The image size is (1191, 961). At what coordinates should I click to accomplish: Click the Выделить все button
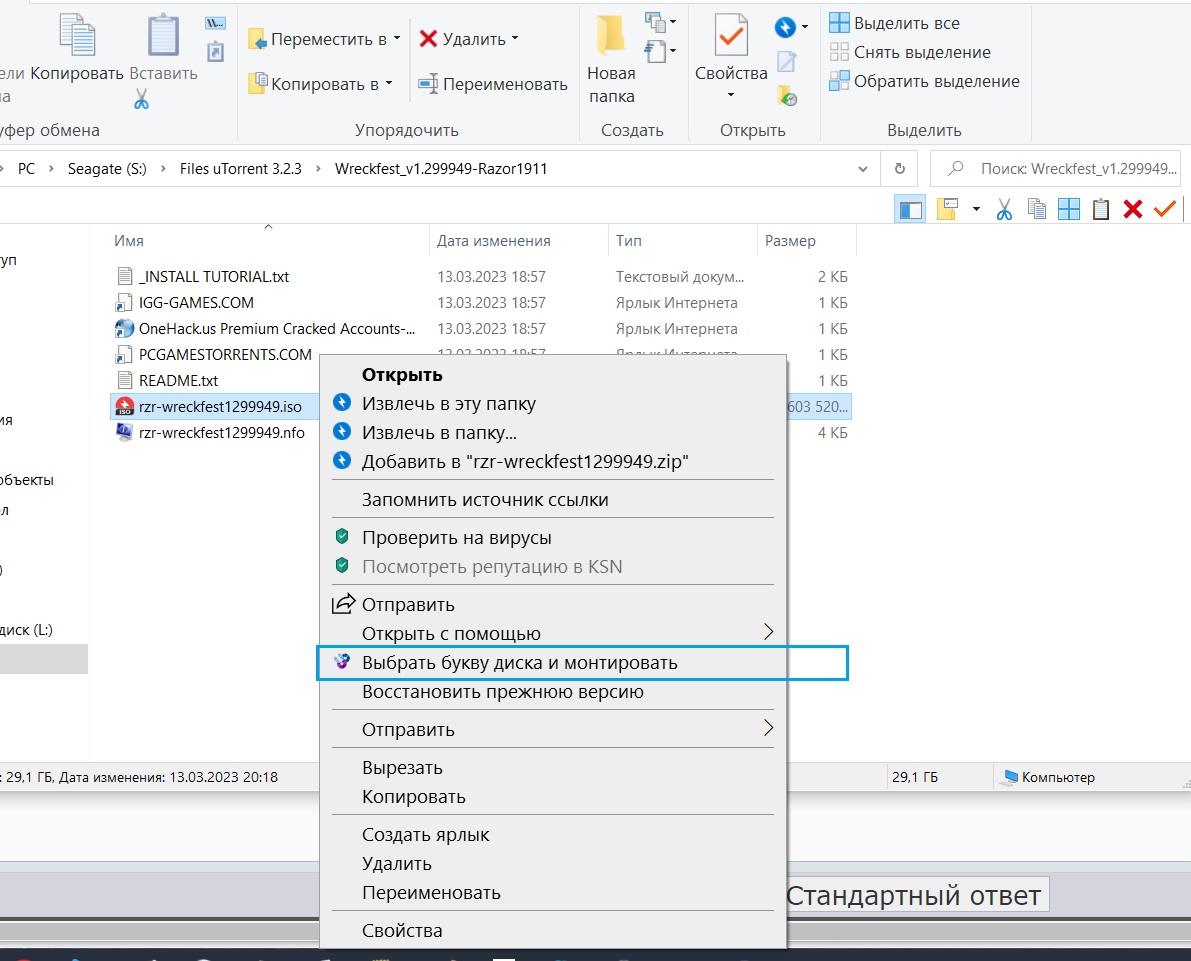[894, 24]
